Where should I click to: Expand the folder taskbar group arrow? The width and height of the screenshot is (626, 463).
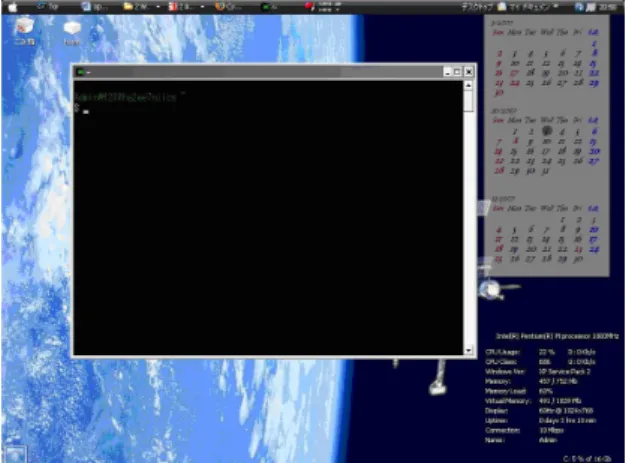(x=158, y=7)
